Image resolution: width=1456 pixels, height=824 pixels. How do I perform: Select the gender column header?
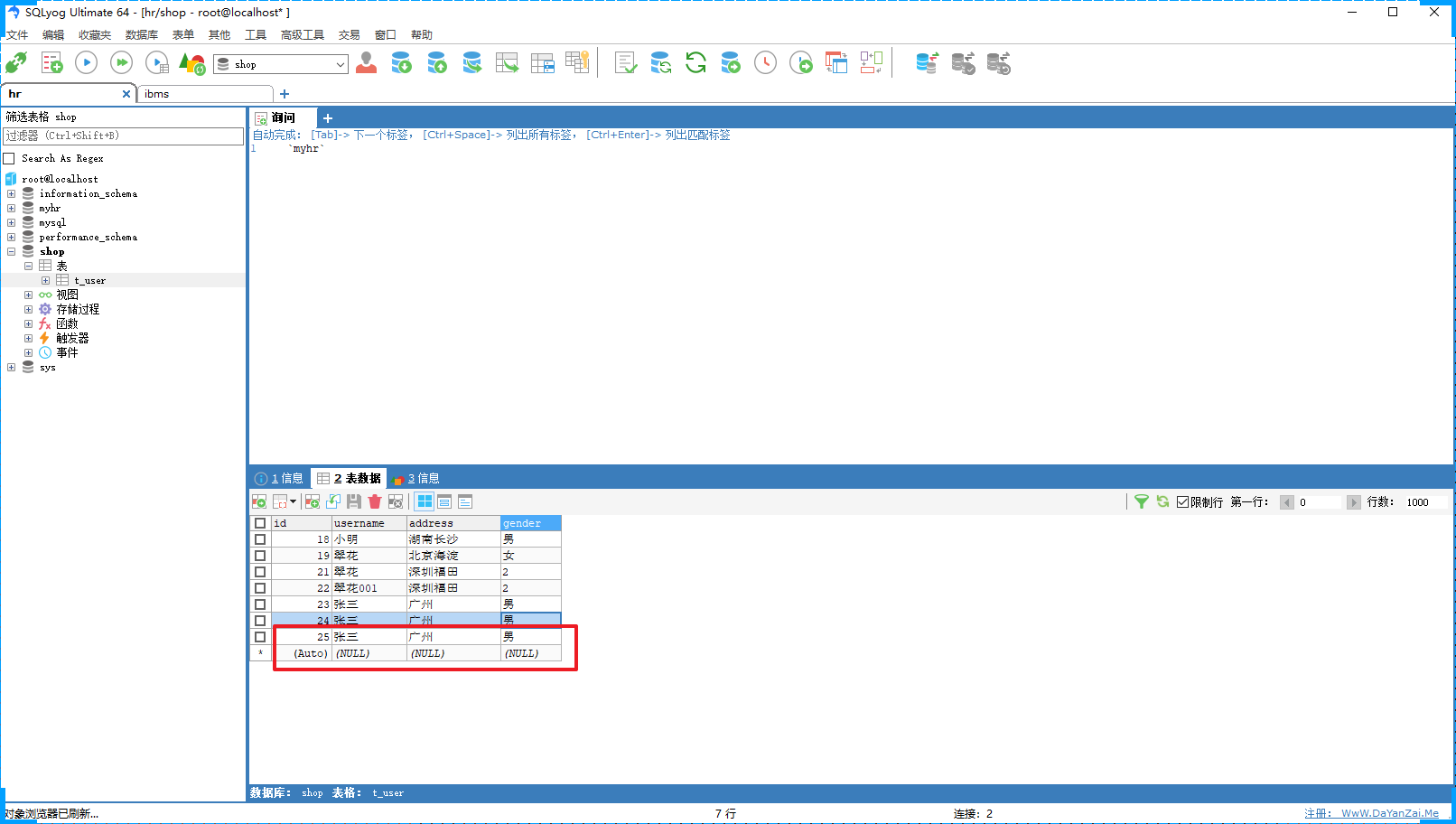tap(531, 523)
